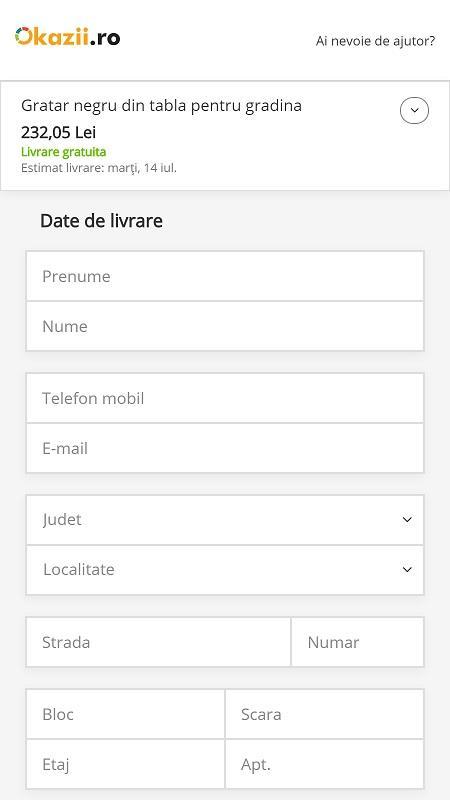Click the Okazii.ro logo

click(x=68, y=37)
